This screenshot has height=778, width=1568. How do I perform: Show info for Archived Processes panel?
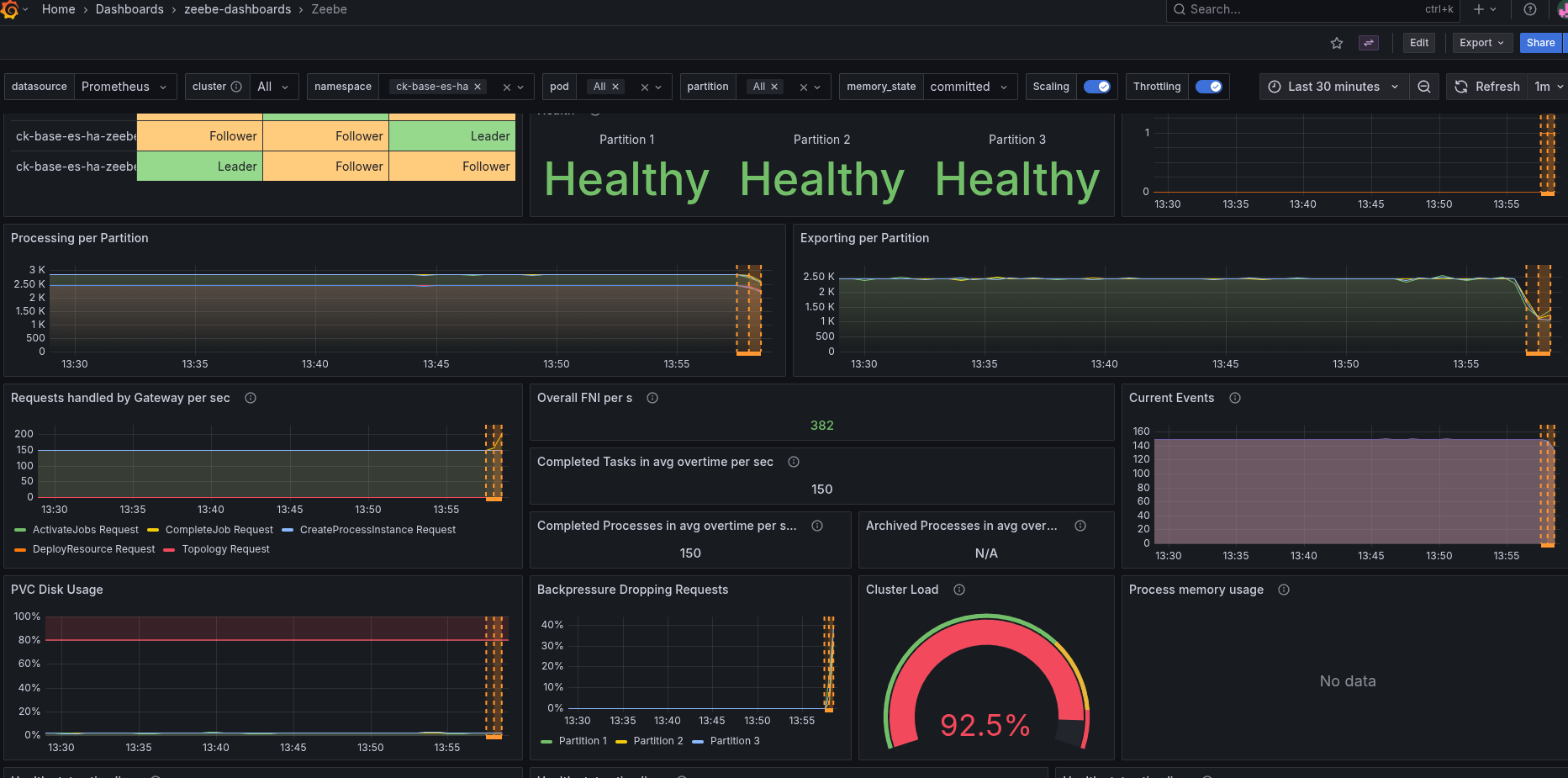(1080, 526)
